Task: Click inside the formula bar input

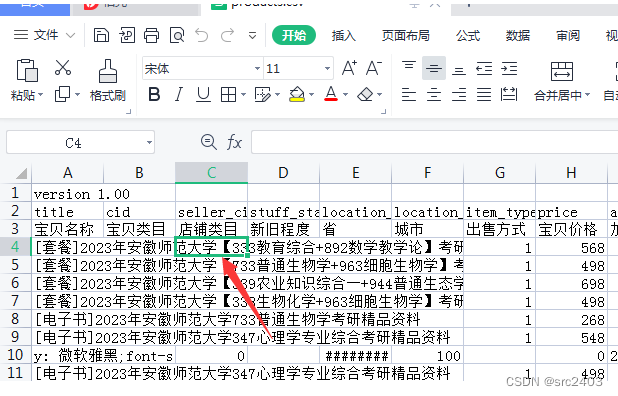Action: point(434,142)
